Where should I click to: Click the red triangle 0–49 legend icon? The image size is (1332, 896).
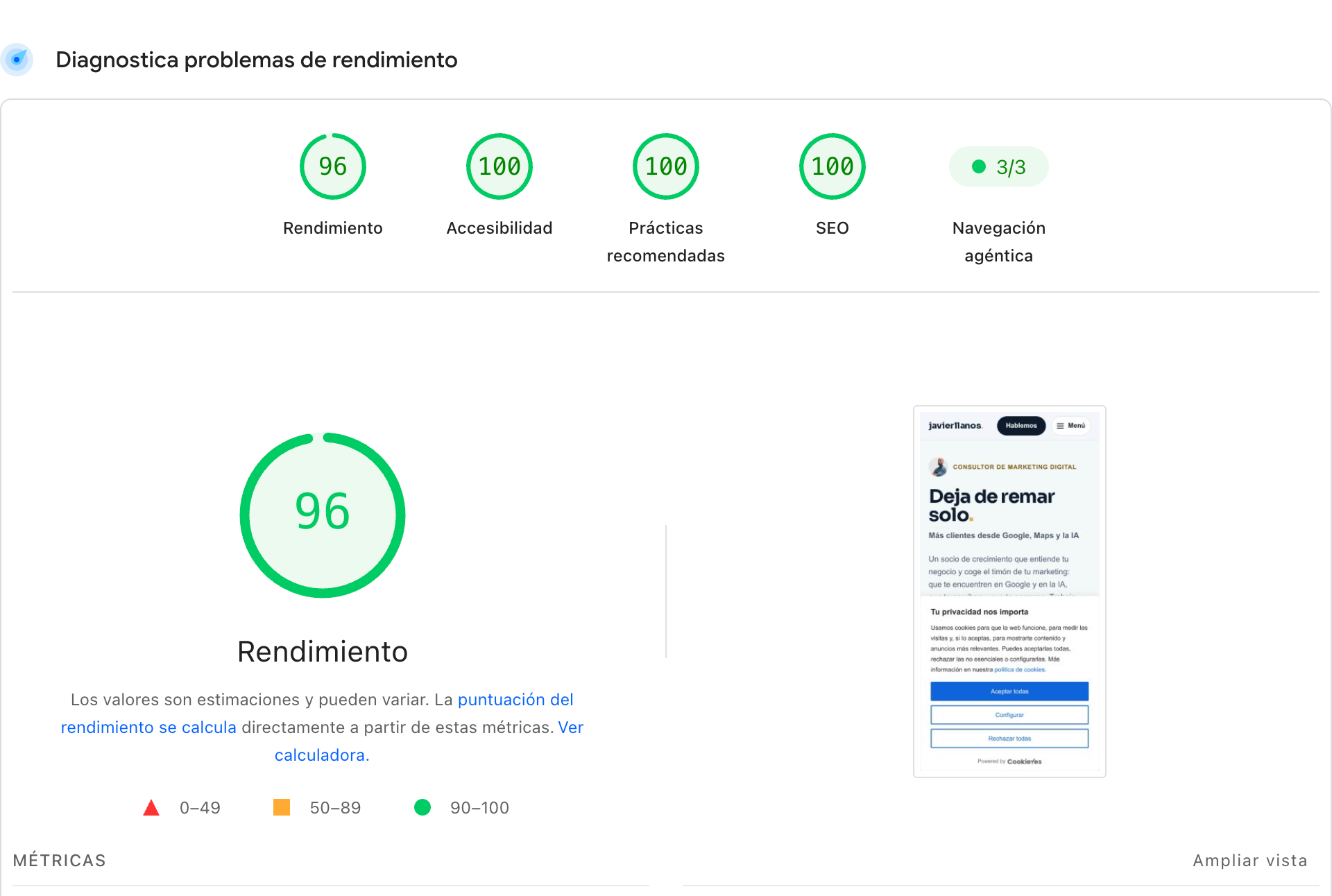152,807
